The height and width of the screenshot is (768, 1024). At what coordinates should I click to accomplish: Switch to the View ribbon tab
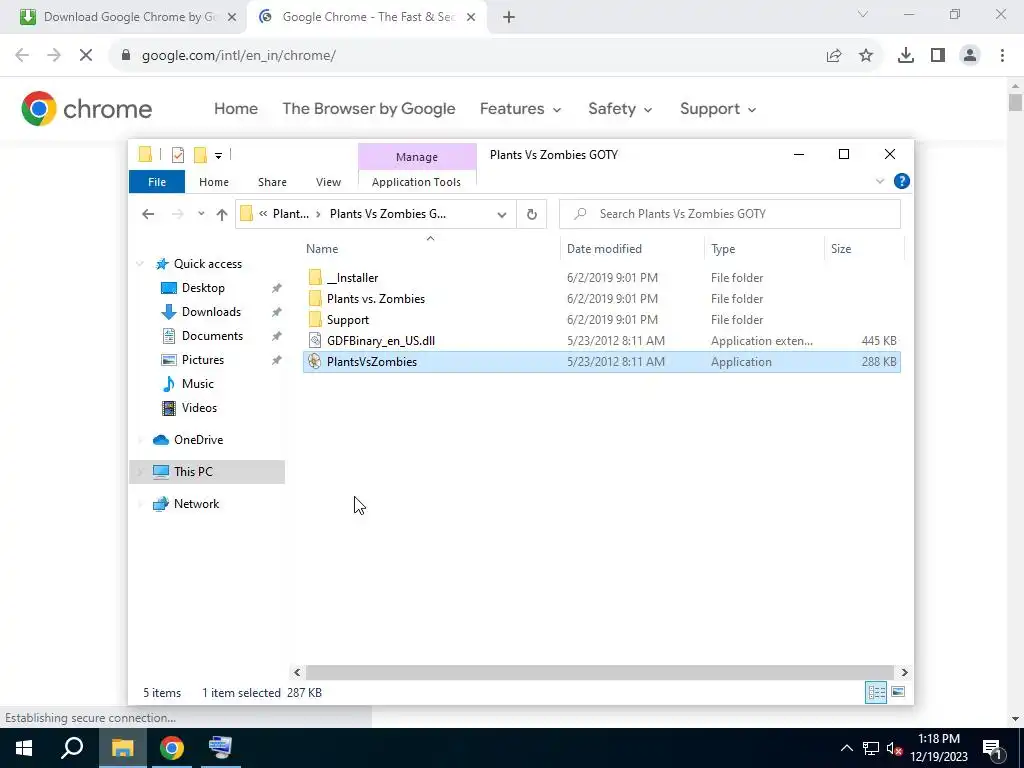coord(328,182)
